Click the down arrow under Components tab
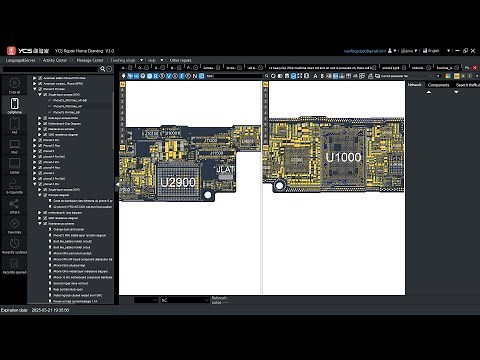This screenshot has height=360, width=480. (456, 92)
